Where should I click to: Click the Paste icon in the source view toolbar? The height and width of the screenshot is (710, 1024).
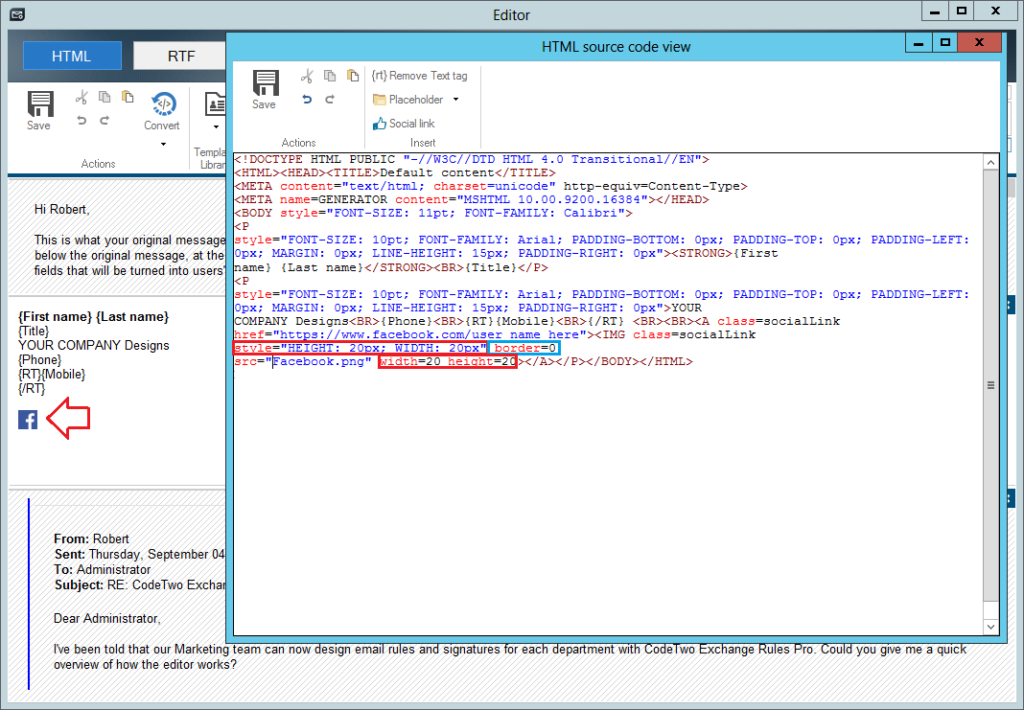coord(352,75)
